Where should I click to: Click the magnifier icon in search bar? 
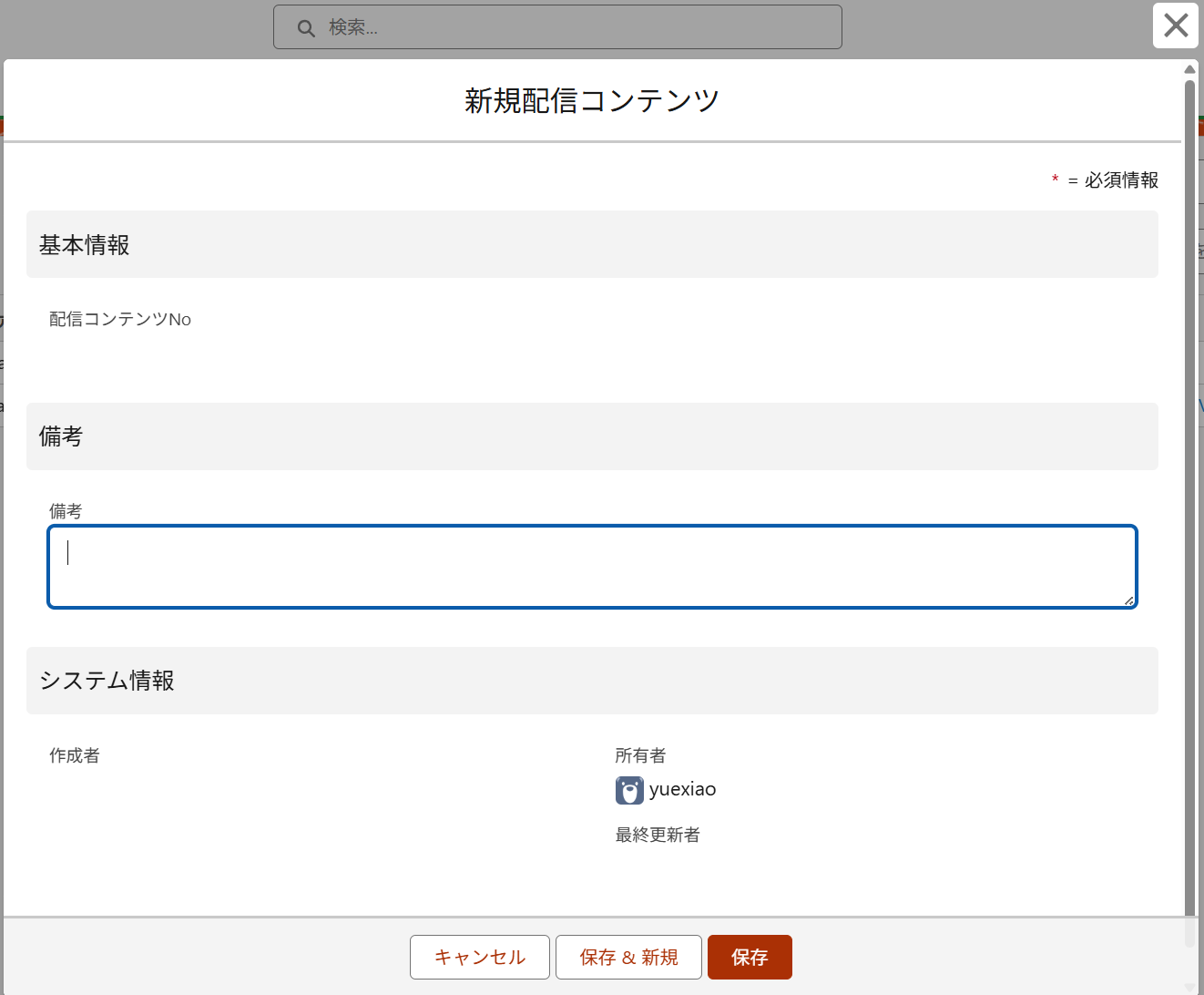click(306, 28)
